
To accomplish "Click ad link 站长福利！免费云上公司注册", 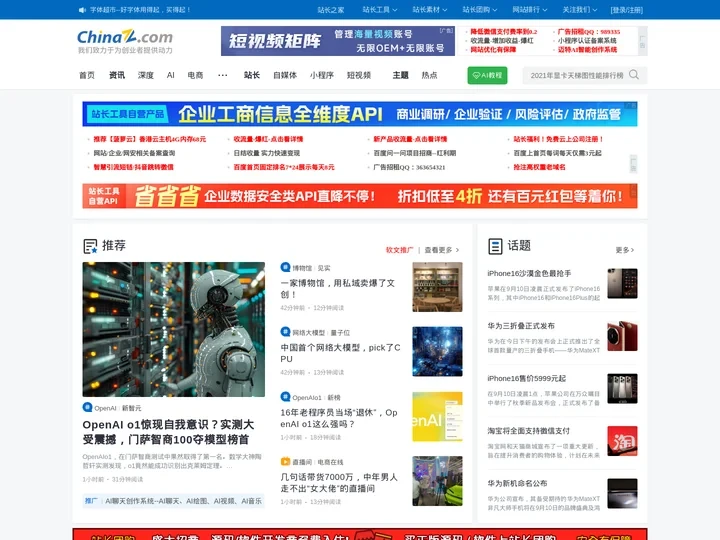I will click(558, 139).
